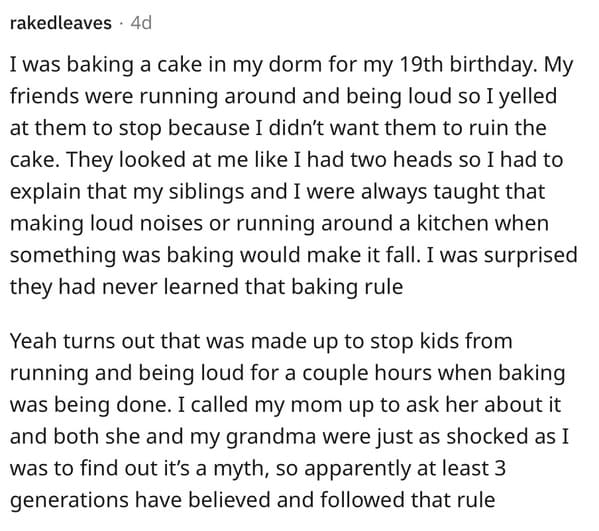The width and height of the screenshot is (599, 531).
Task: Click the word "myth" in the comment
Action: 241,469
